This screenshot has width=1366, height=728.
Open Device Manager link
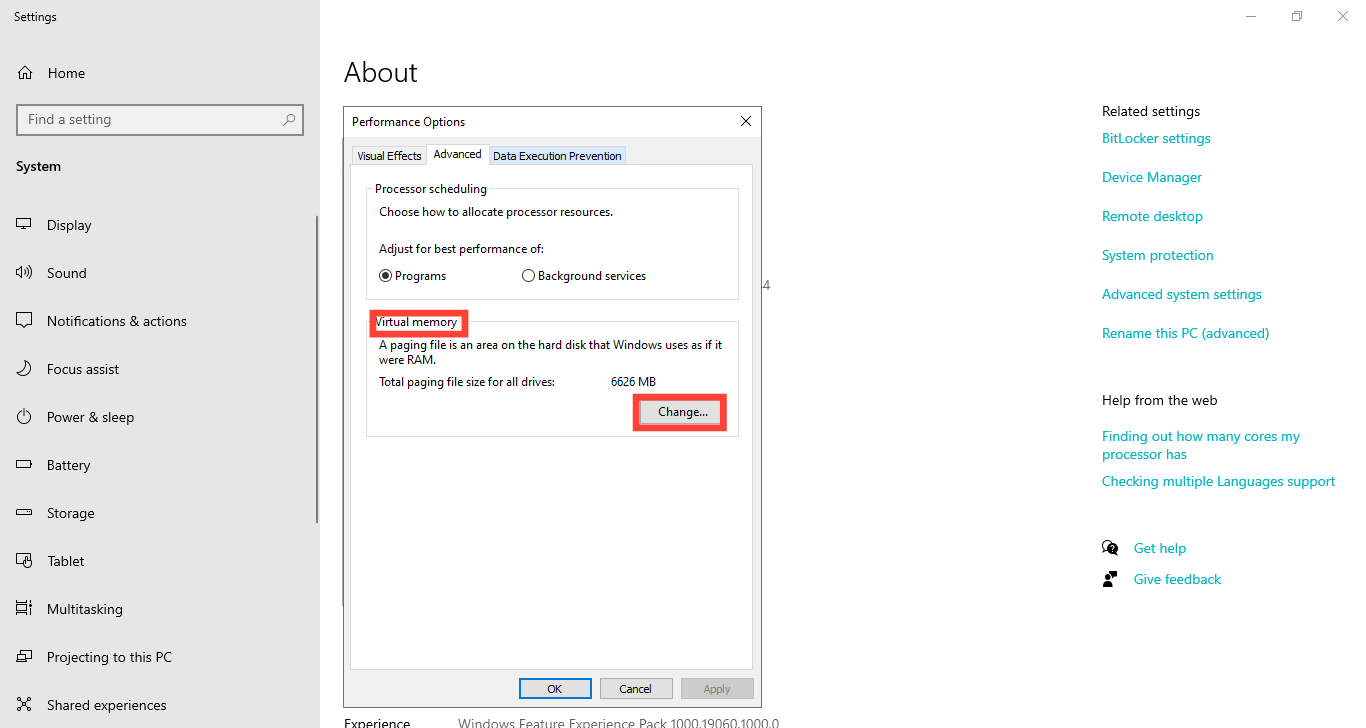(x=1151, y=176)
